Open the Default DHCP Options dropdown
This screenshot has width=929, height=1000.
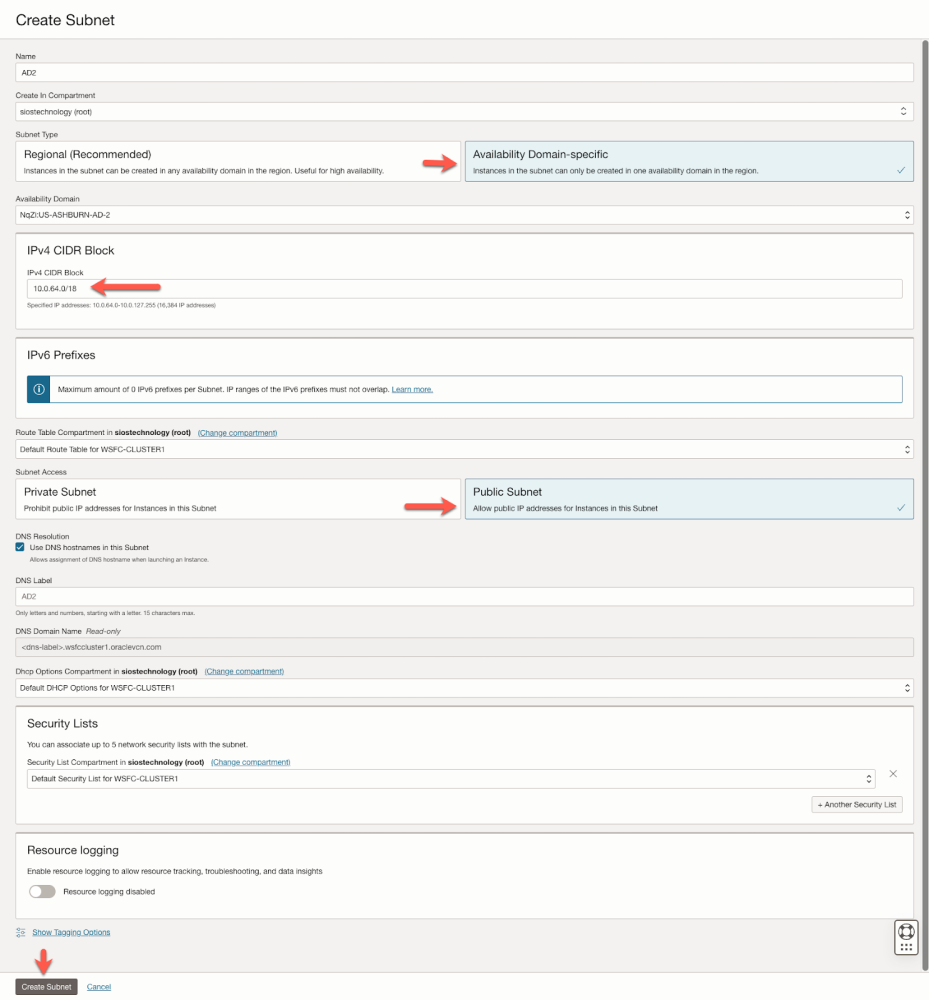click(x=465, y=688)
